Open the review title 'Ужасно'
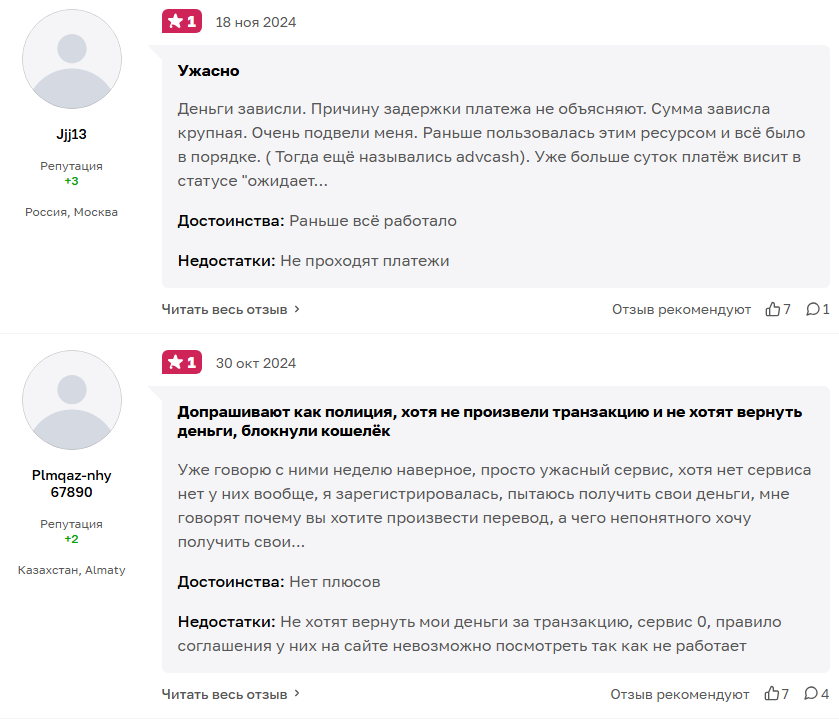Viewport: 839px width, 724px height. coord(209,71)
